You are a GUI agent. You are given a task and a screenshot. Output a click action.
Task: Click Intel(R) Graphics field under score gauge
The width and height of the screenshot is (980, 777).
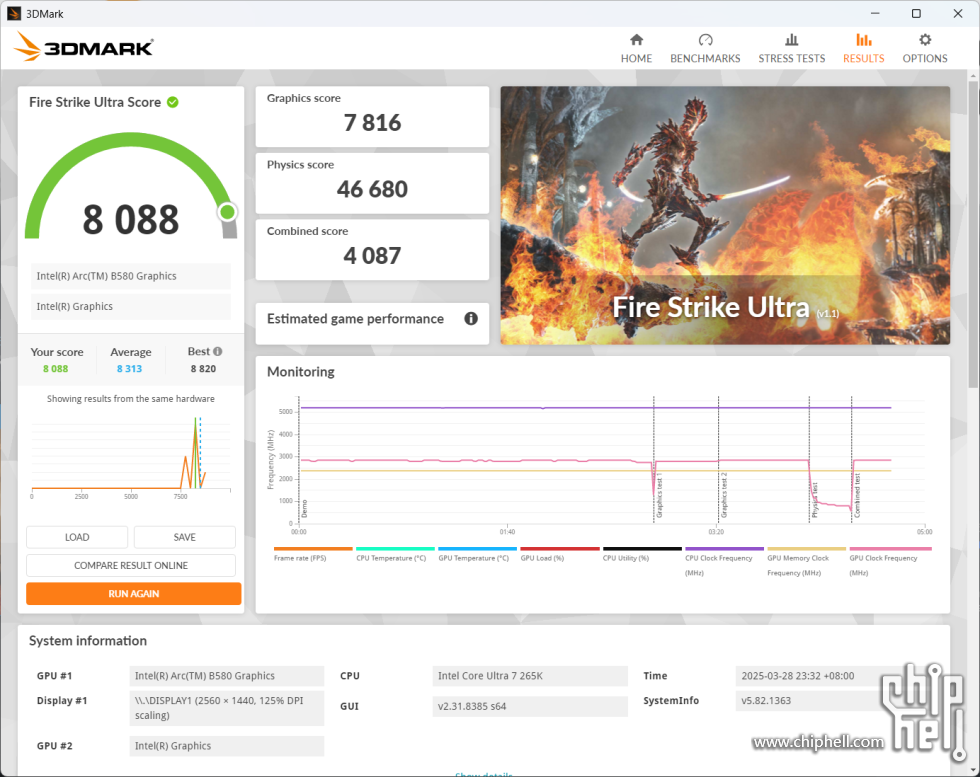131,306
